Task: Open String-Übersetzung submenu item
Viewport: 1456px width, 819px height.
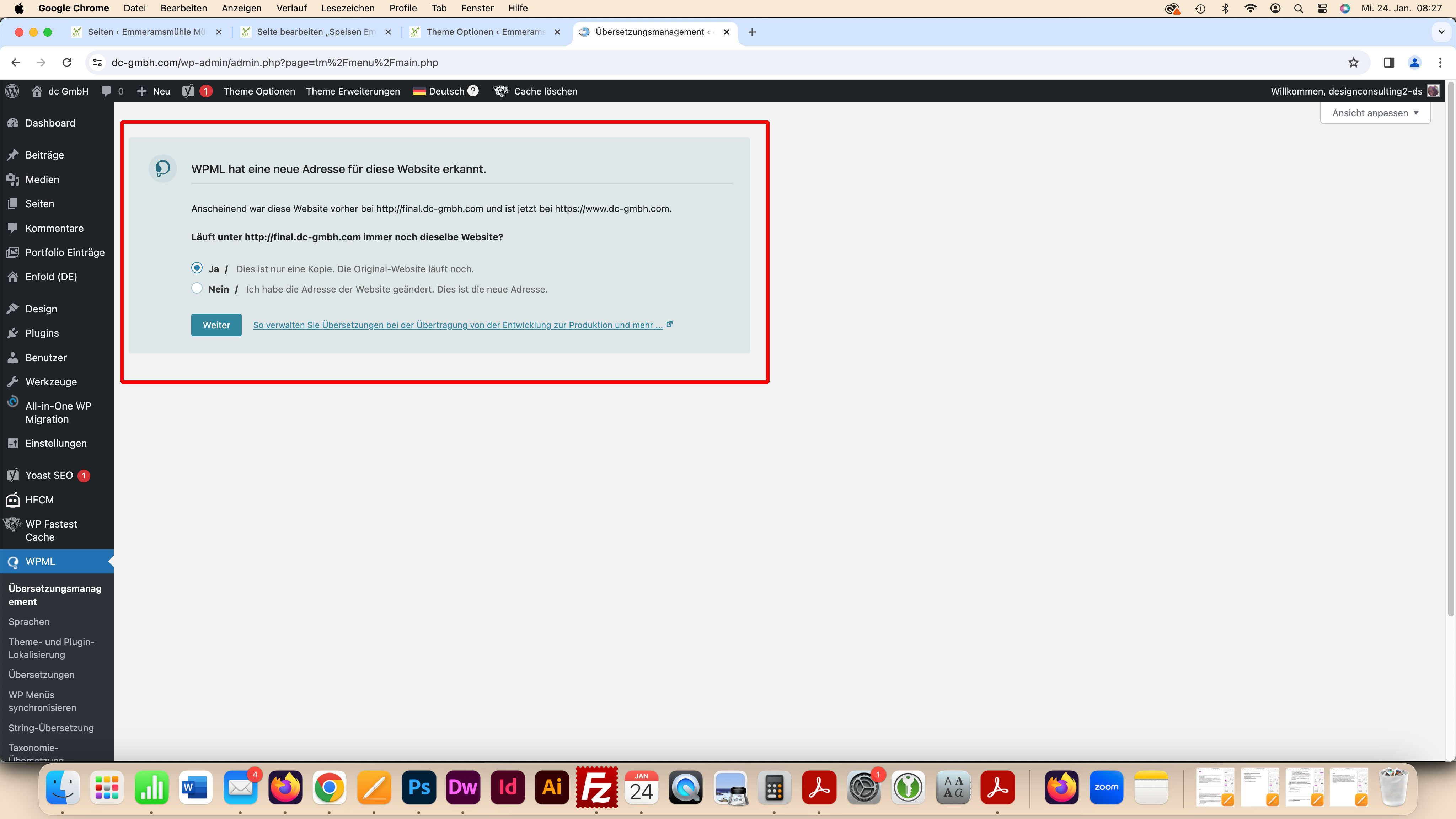Action: (x=51, y=727)
